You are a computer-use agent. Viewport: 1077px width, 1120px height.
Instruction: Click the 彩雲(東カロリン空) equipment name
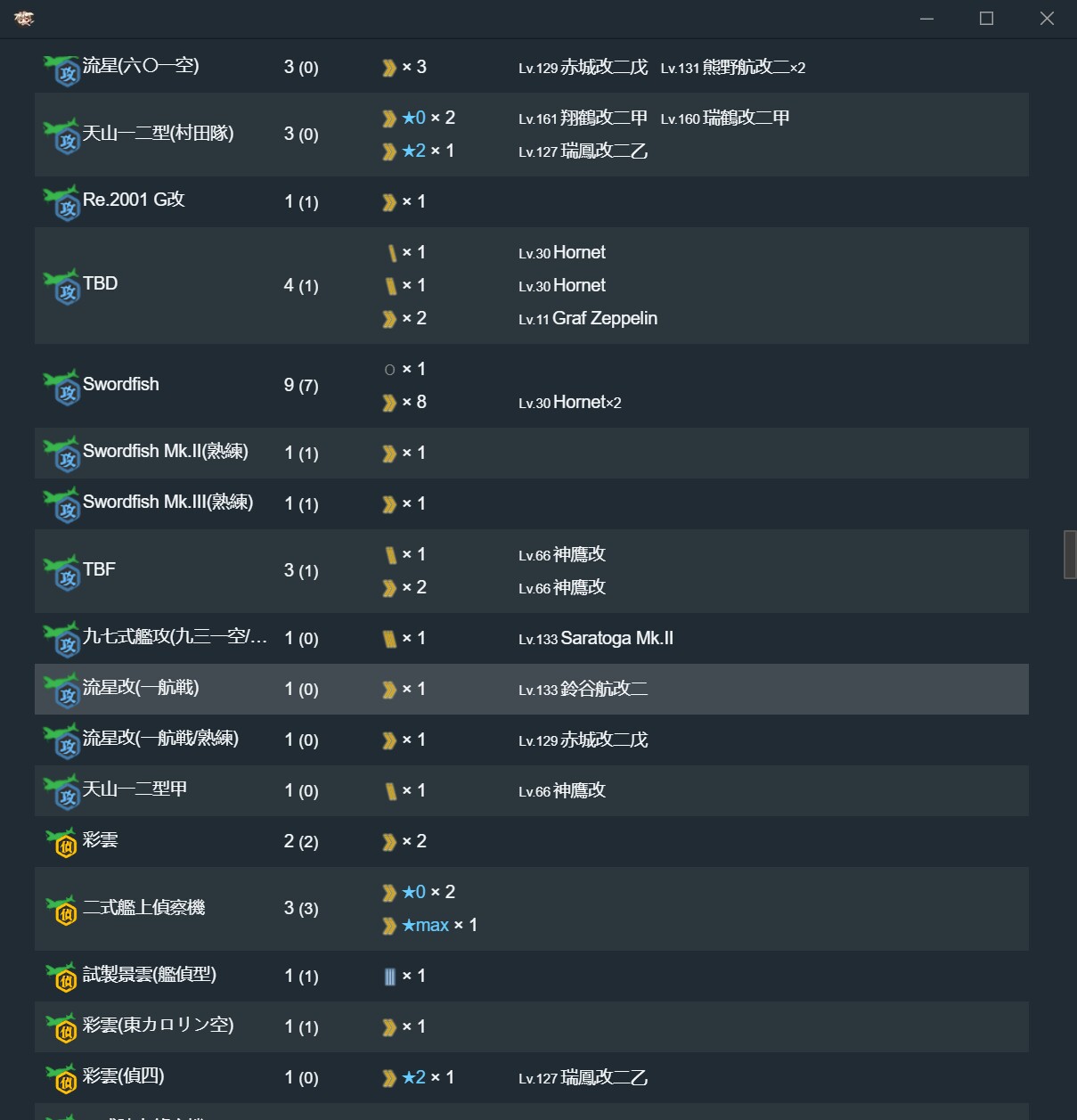click(x=159, y=1026)
